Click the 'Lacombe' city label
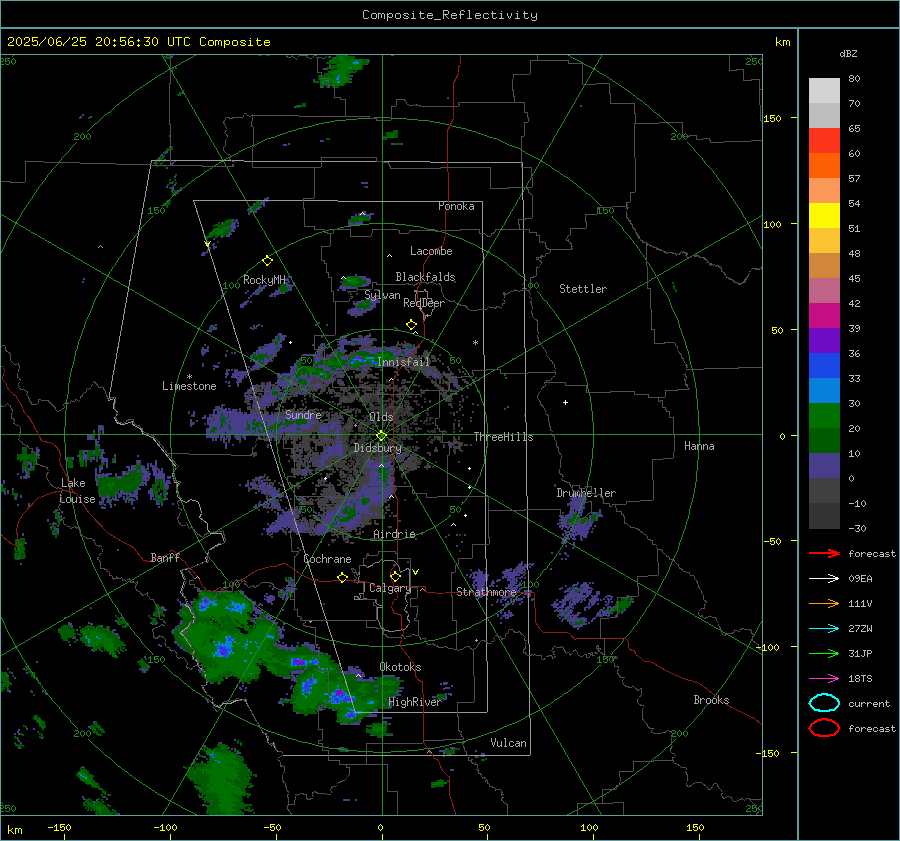This screenshot has width=900, height=841. [431, 251]
